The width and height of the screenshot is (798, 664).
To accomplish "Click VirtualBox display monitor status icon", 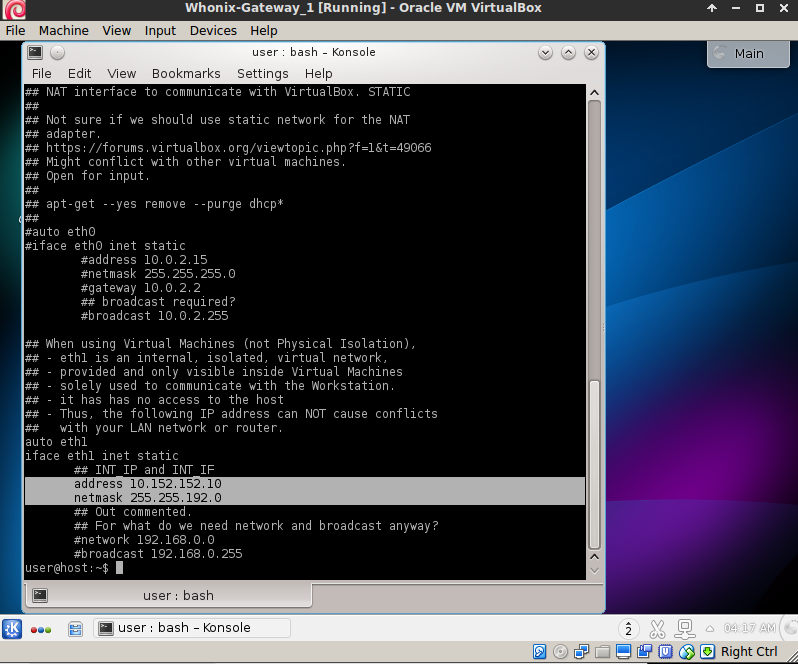I will pos(623,651).
